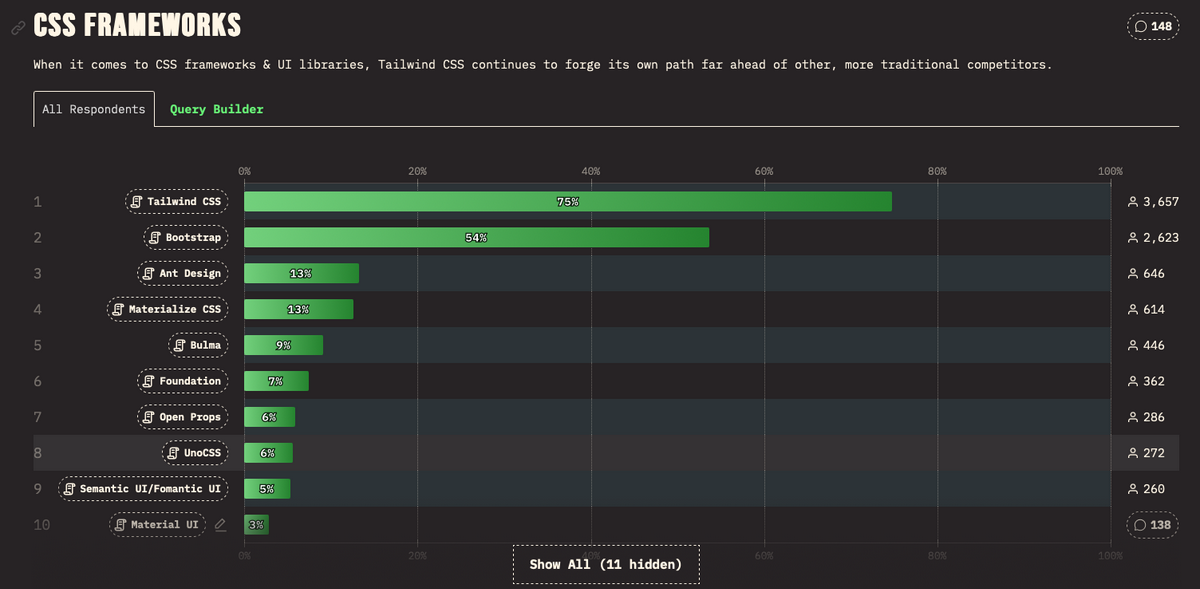Image resolution: width=1200 pixels, height=589 pixels.
Task: Select the Open Props label chip
Action: coord(183,417)
